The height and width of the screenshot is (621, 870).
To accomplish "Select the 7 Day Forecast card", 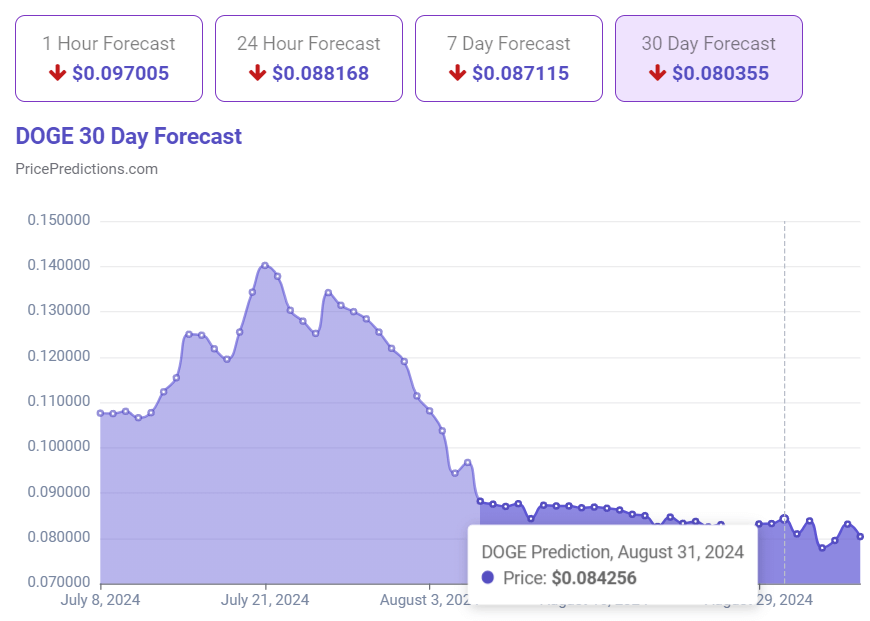I will coord(508,58).
